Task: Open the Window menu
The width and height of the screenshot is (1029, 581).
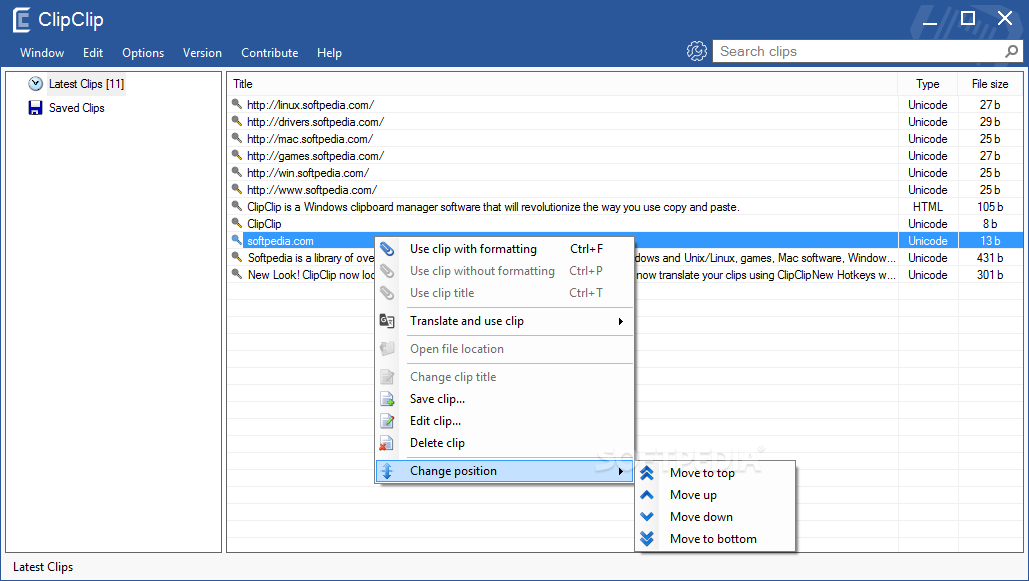Action: point(42,53)
